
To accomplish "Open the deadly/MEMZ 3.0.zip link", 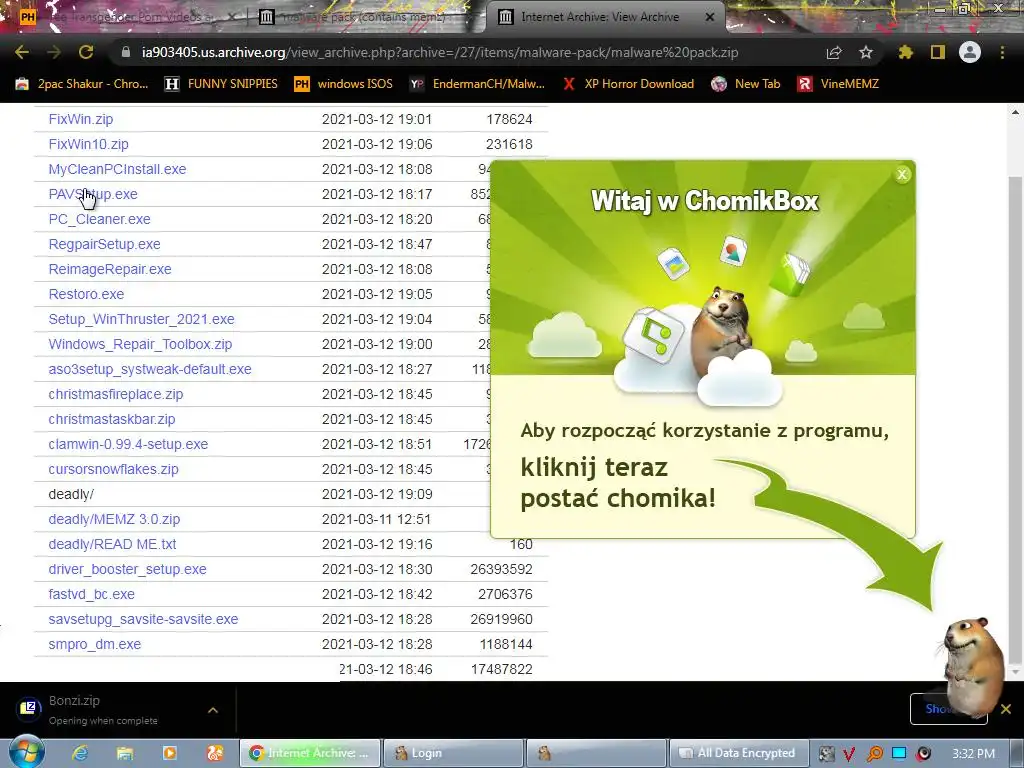I will [x=114, y=519].
